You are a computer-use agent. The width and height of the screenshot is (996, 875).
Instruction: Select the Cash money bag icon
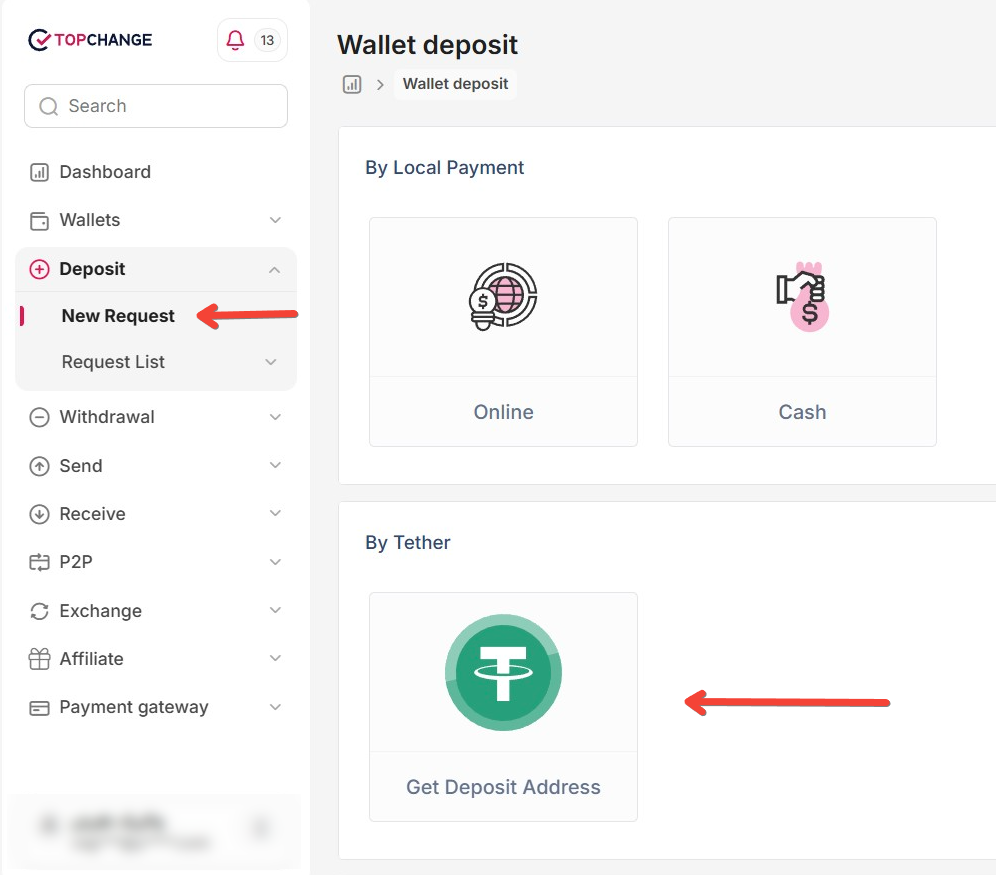coord(802,297)
